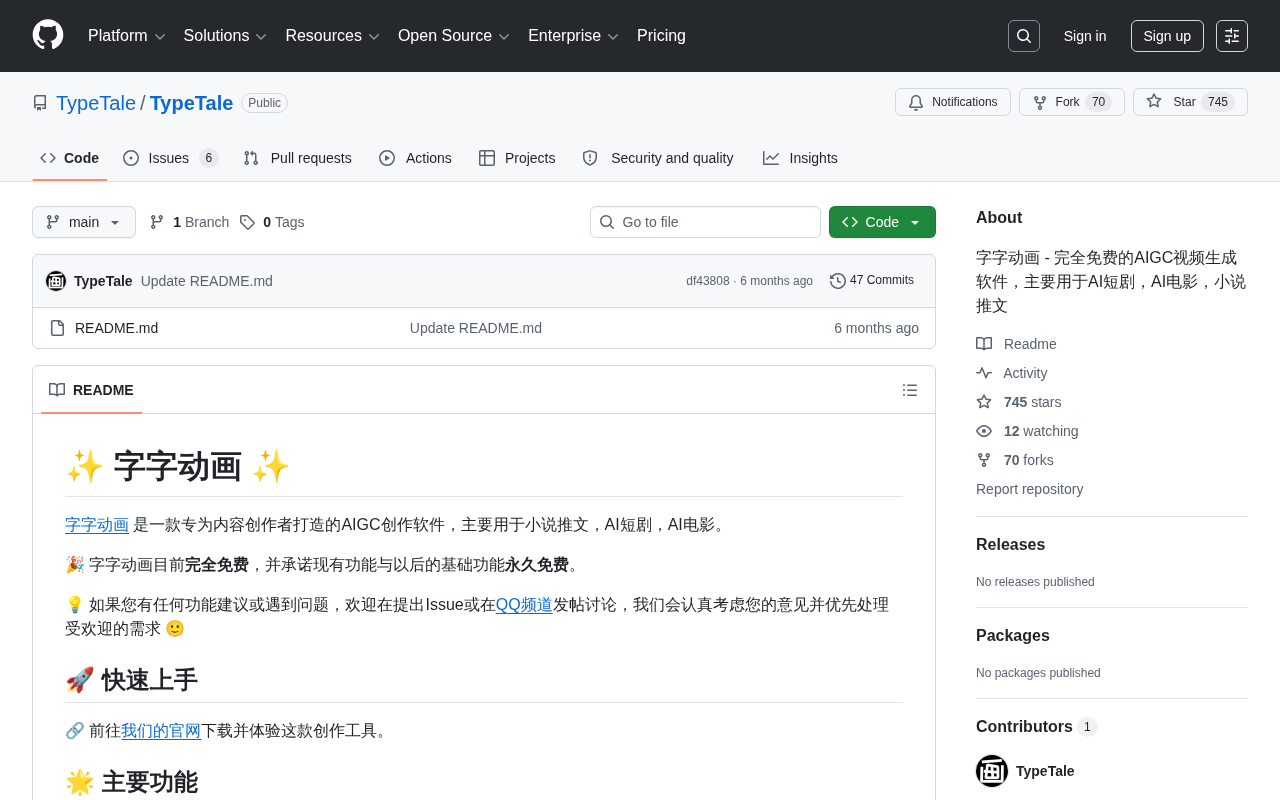Switch to the Actions tab
This screenshot has height=800, width=1280.
click(415, 158)
